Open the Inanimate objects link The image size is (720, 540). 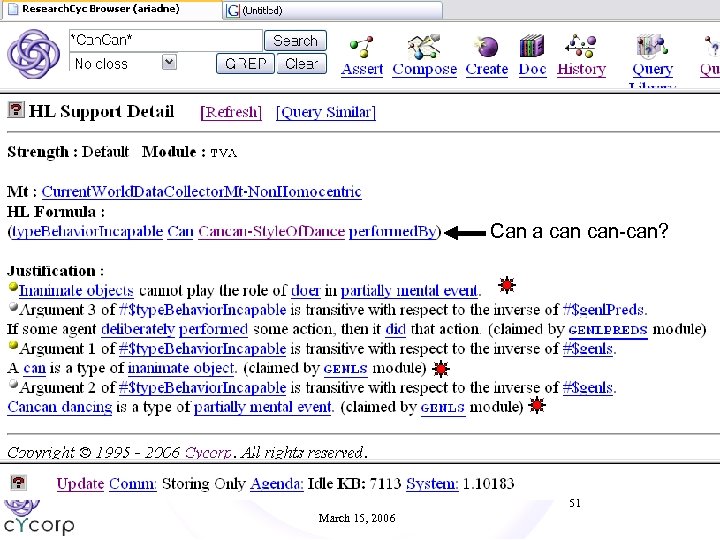click(76, 290)
